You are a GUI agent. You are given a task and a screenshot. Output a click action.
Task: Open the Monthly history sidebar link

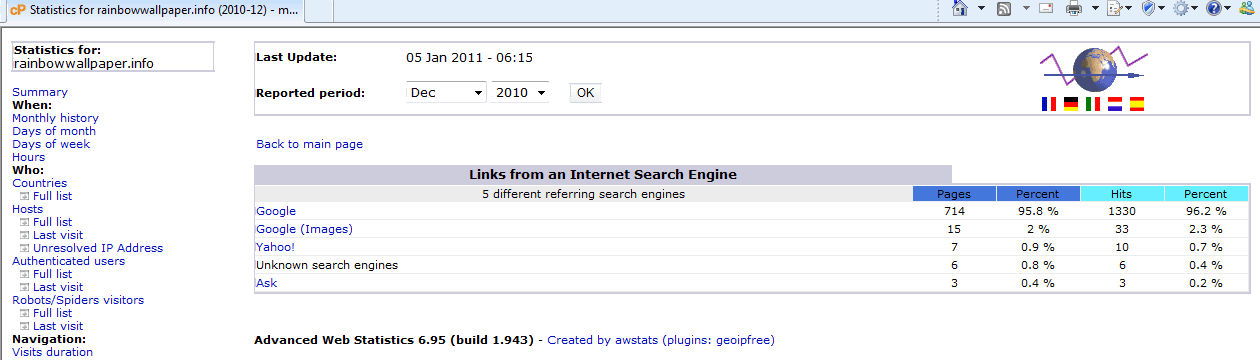tap(55, 118)
